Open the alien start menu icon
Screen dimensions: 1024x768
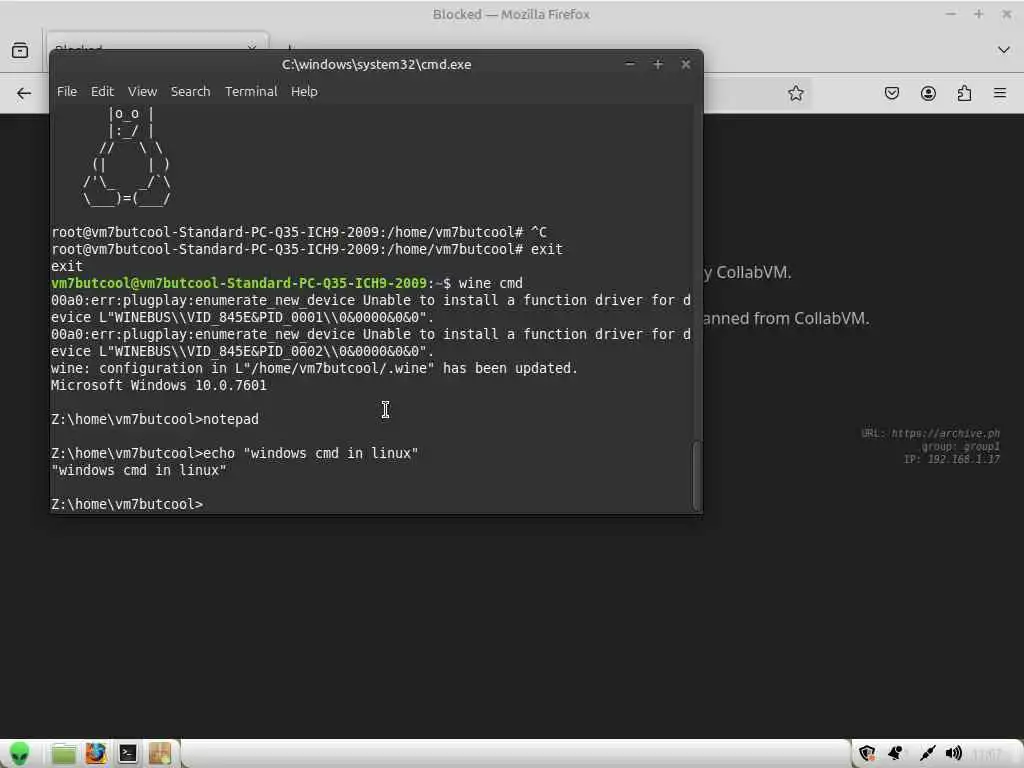coord(19,754)
